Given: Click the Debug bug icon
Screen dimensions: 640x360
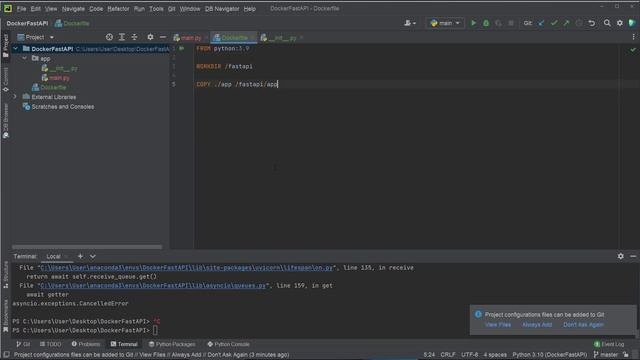Looking at the screenshot, I should 486,23.
